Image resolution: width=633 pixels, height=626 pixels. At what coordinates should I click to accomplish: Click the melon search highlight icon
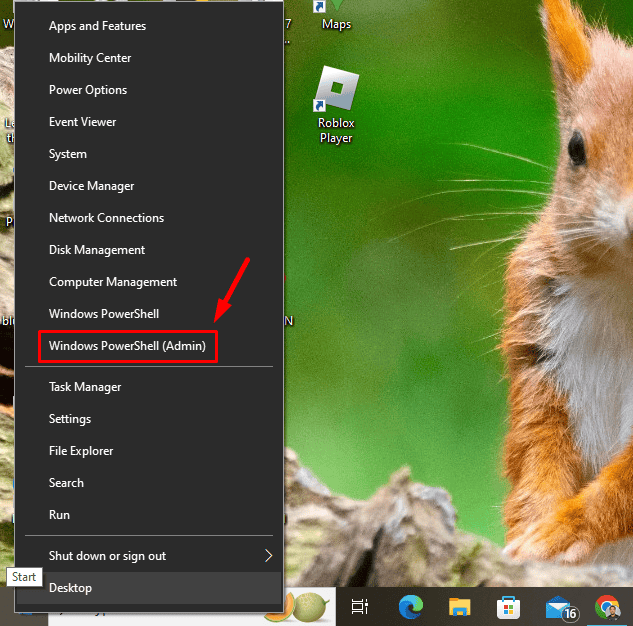(x=297, y=606)
